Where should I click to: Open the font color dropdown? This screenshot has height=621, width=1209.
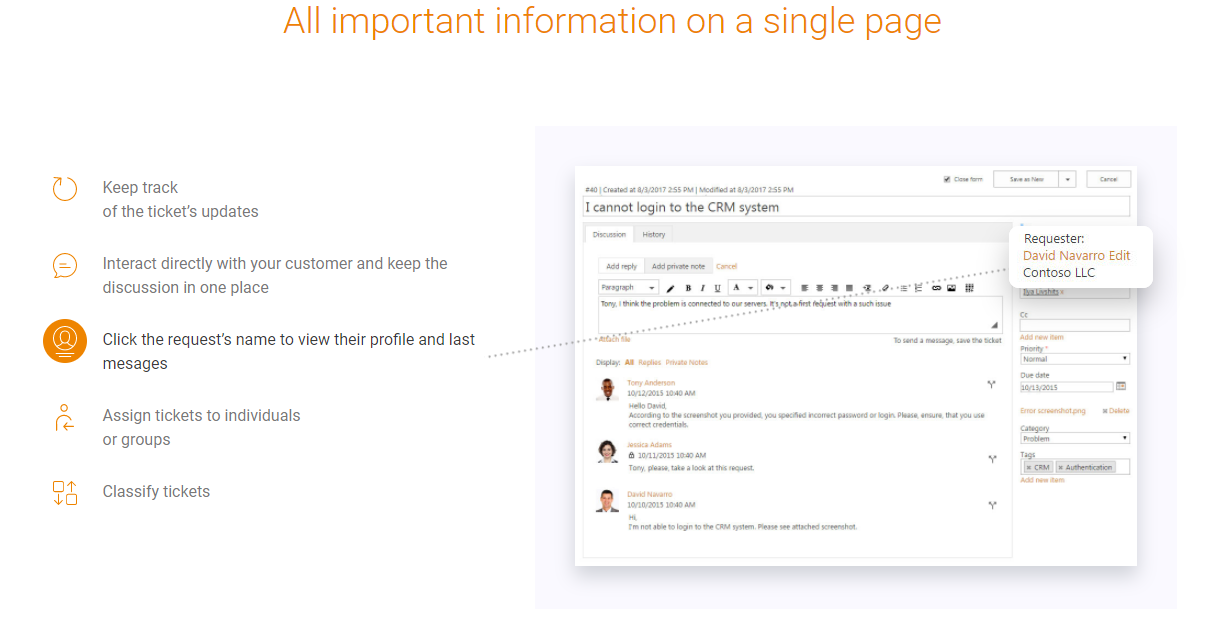(741, 288)
